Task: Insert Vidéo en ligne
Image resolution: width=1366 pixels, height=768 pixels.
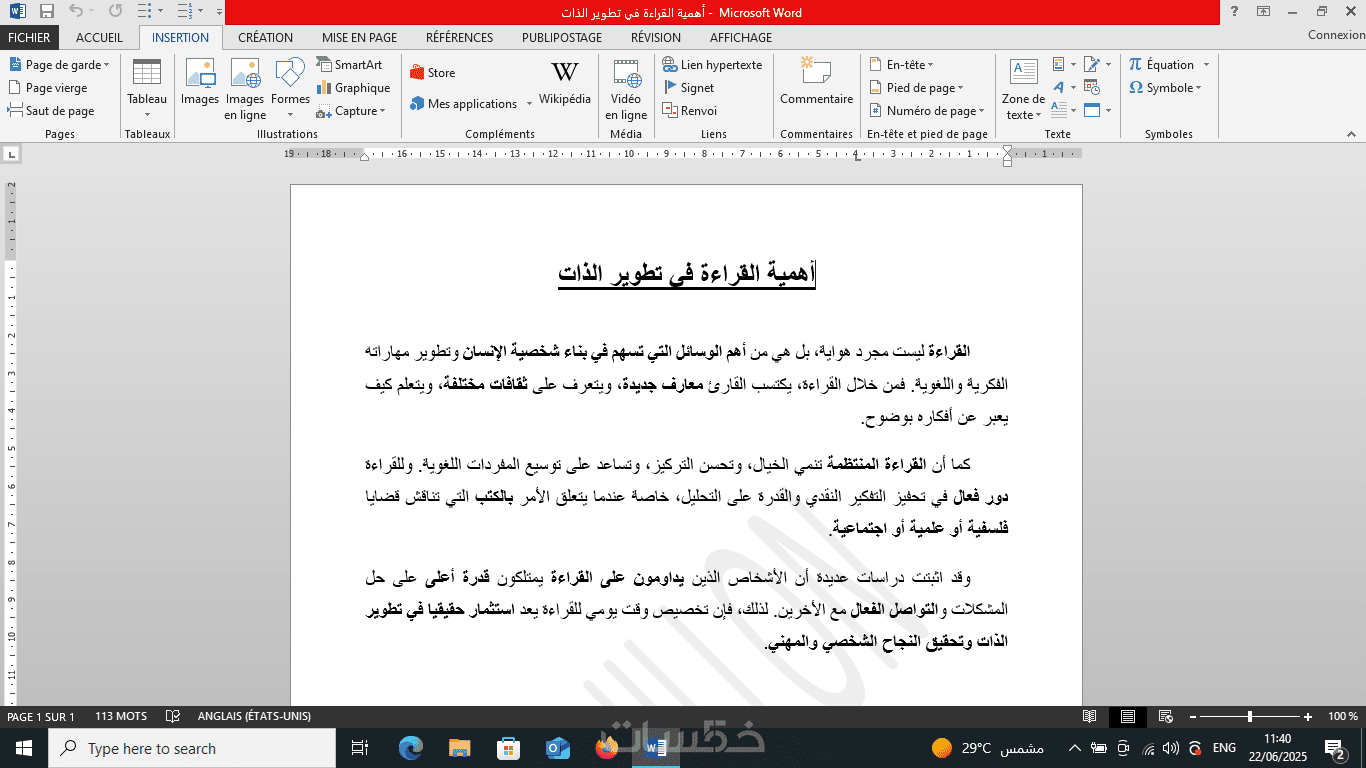Action: (626, 88)
